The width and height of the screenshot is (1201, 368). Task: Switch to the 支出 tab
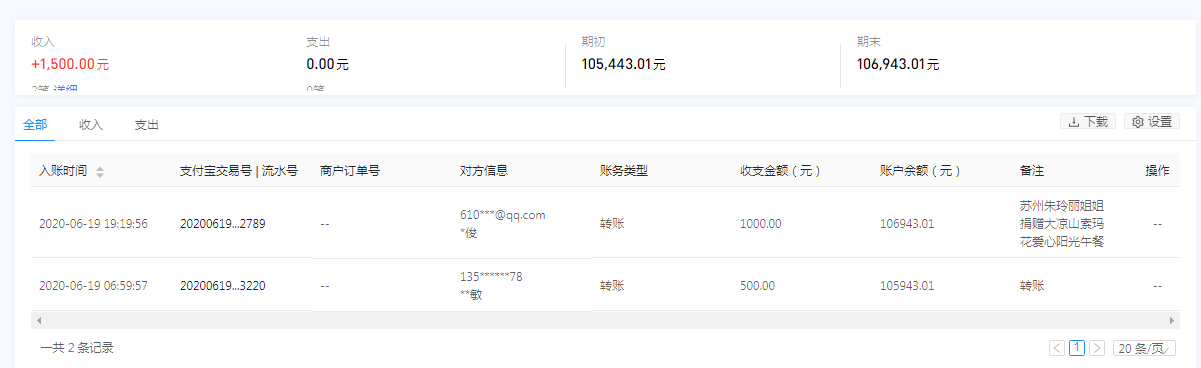tap(147, 125)
